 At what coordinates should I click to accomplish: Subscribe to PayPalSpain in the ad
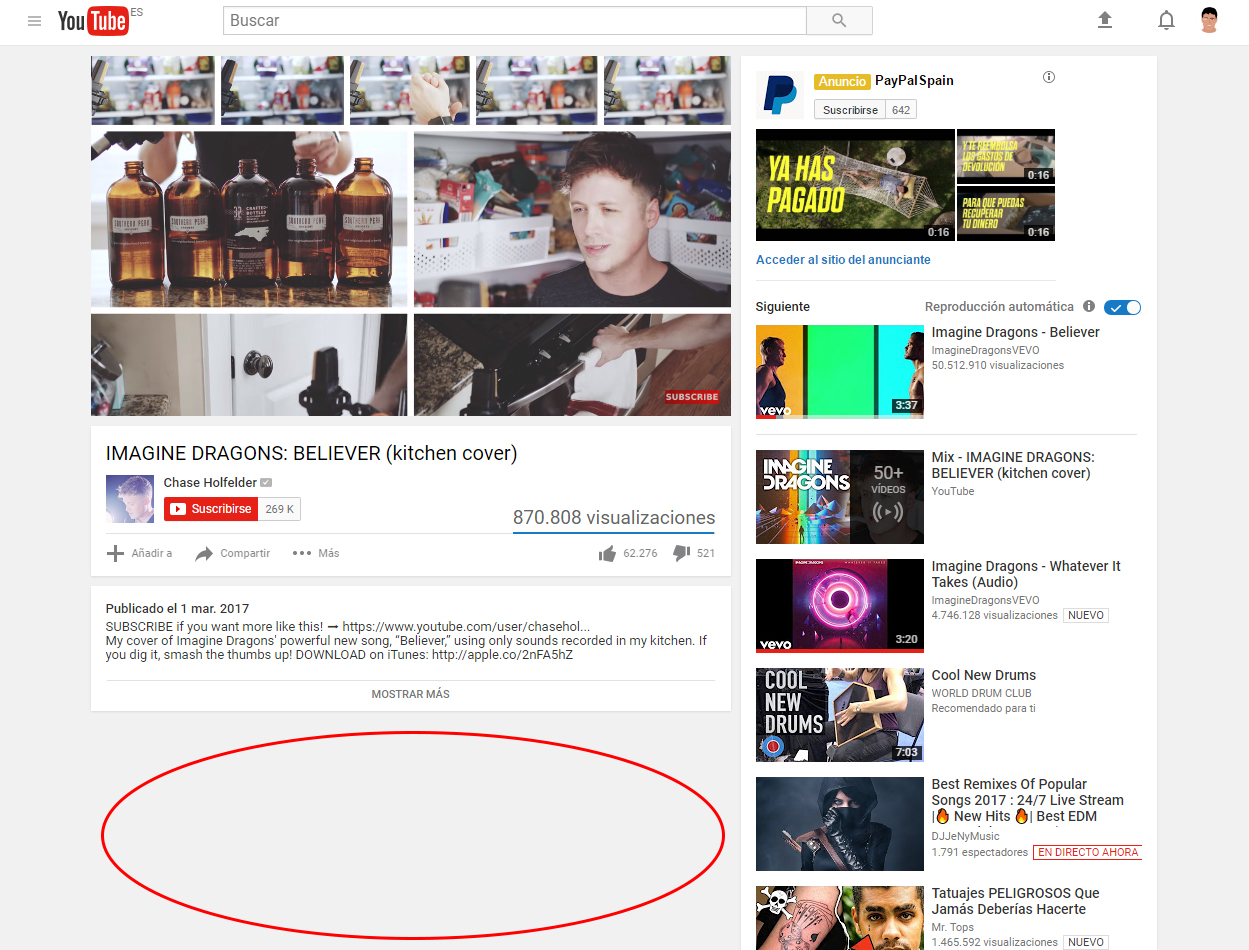[x=850, y=109]
